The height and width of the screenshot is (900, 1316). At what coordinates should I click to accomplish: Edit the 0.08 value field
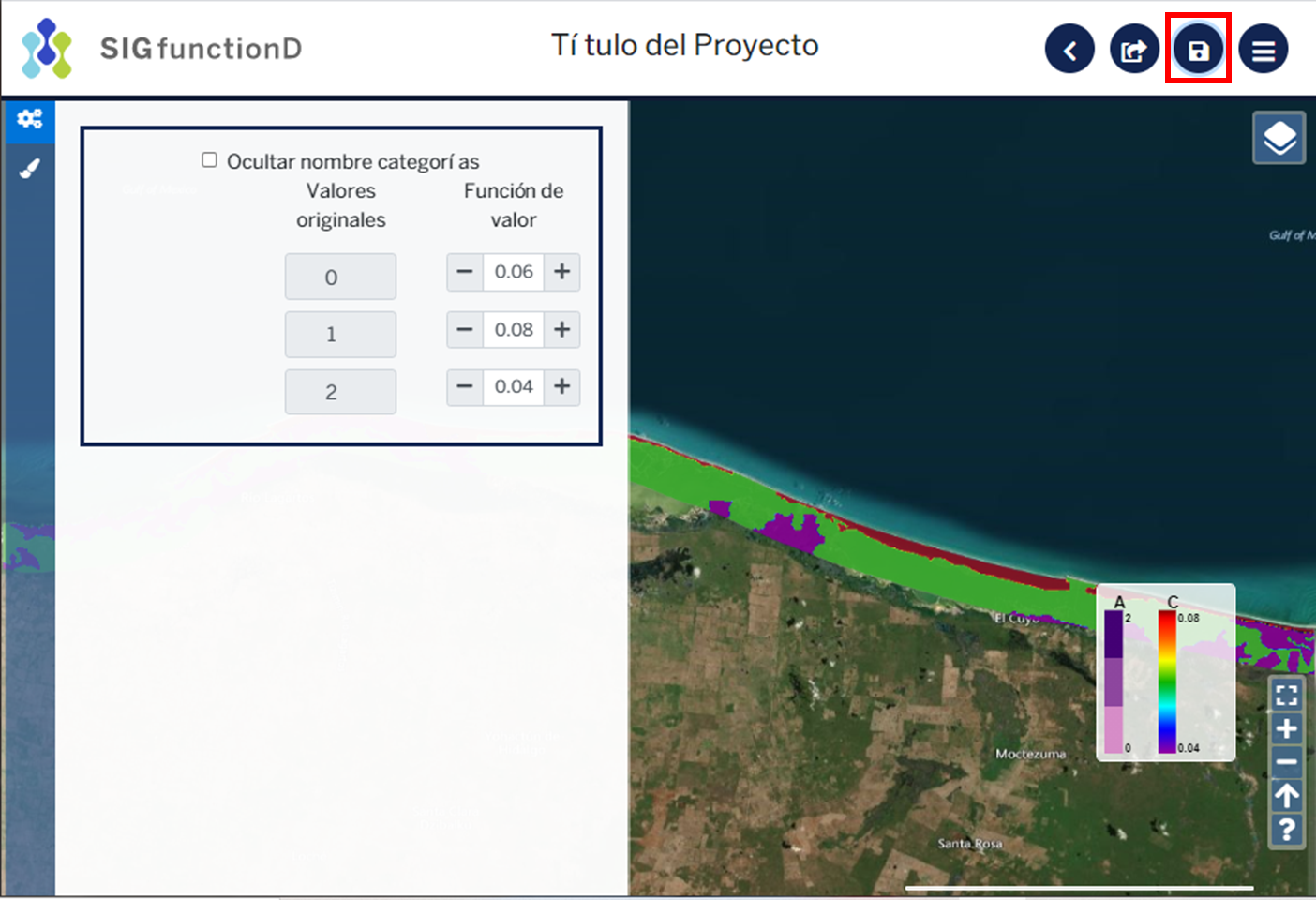(x=514, y=330)
